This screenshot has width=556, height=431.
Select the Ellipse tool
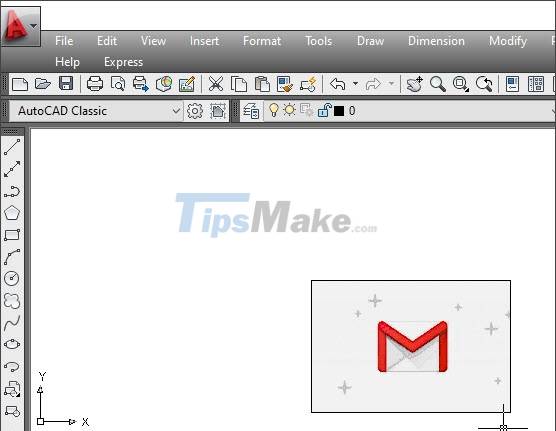(12, 344)
